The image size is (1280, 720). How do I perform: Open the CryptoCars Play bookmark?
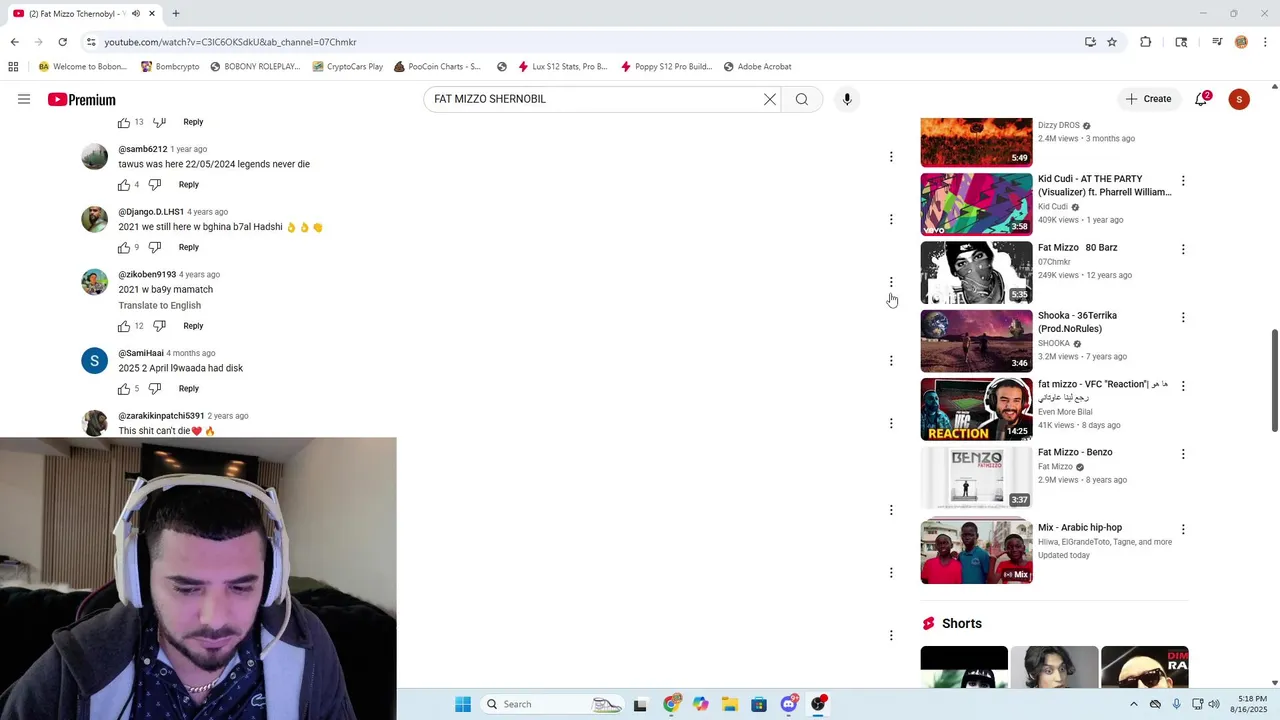coord(348,67)
